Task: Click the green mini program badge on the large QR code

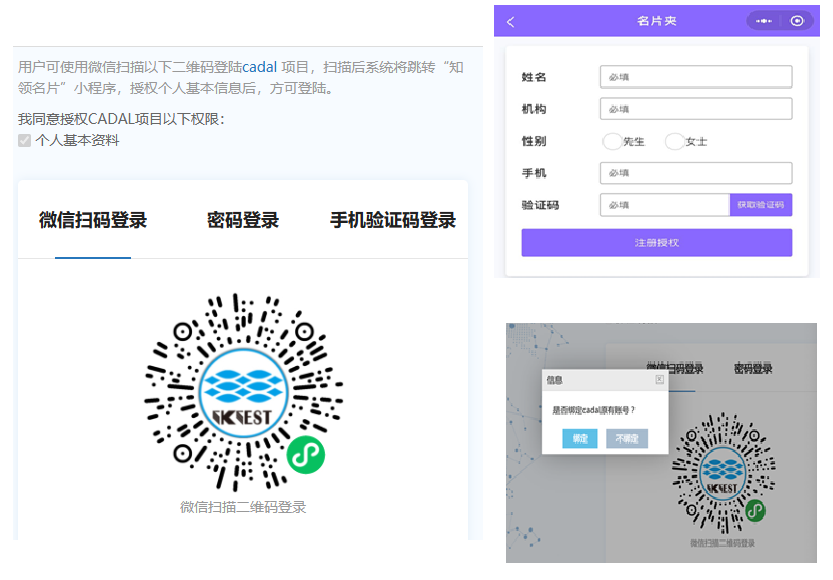Action: (306, 455)
